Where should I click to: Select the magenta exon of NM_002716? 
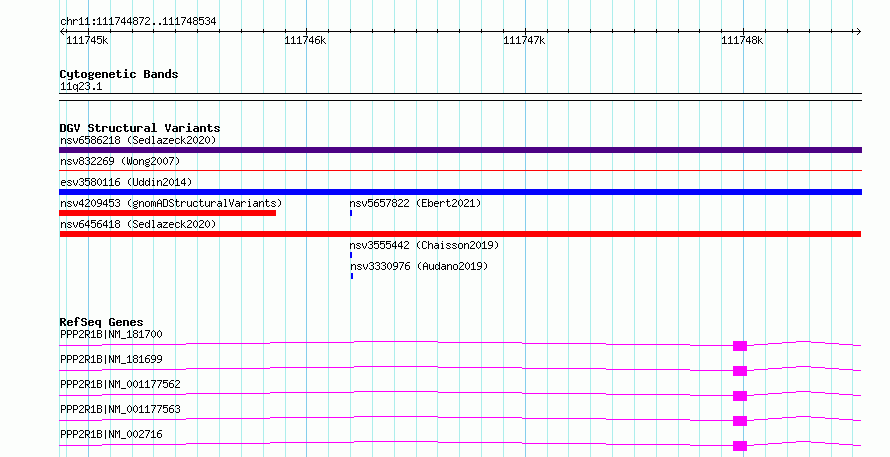pyautogui.click(x=740, y=446)
